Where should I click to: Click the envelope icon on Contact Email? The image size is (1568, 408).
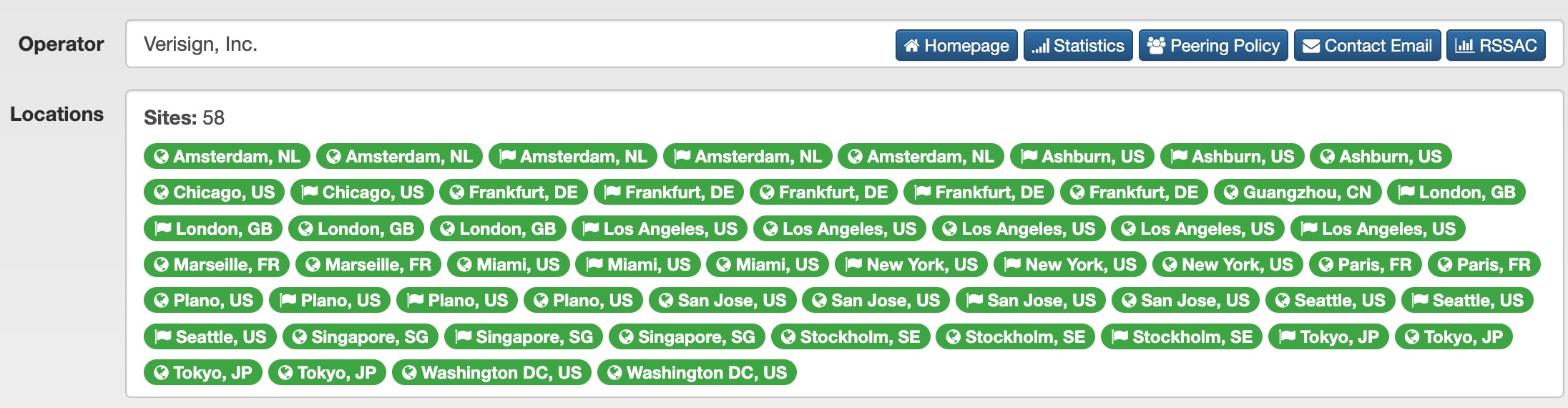tap(1310, 46)
